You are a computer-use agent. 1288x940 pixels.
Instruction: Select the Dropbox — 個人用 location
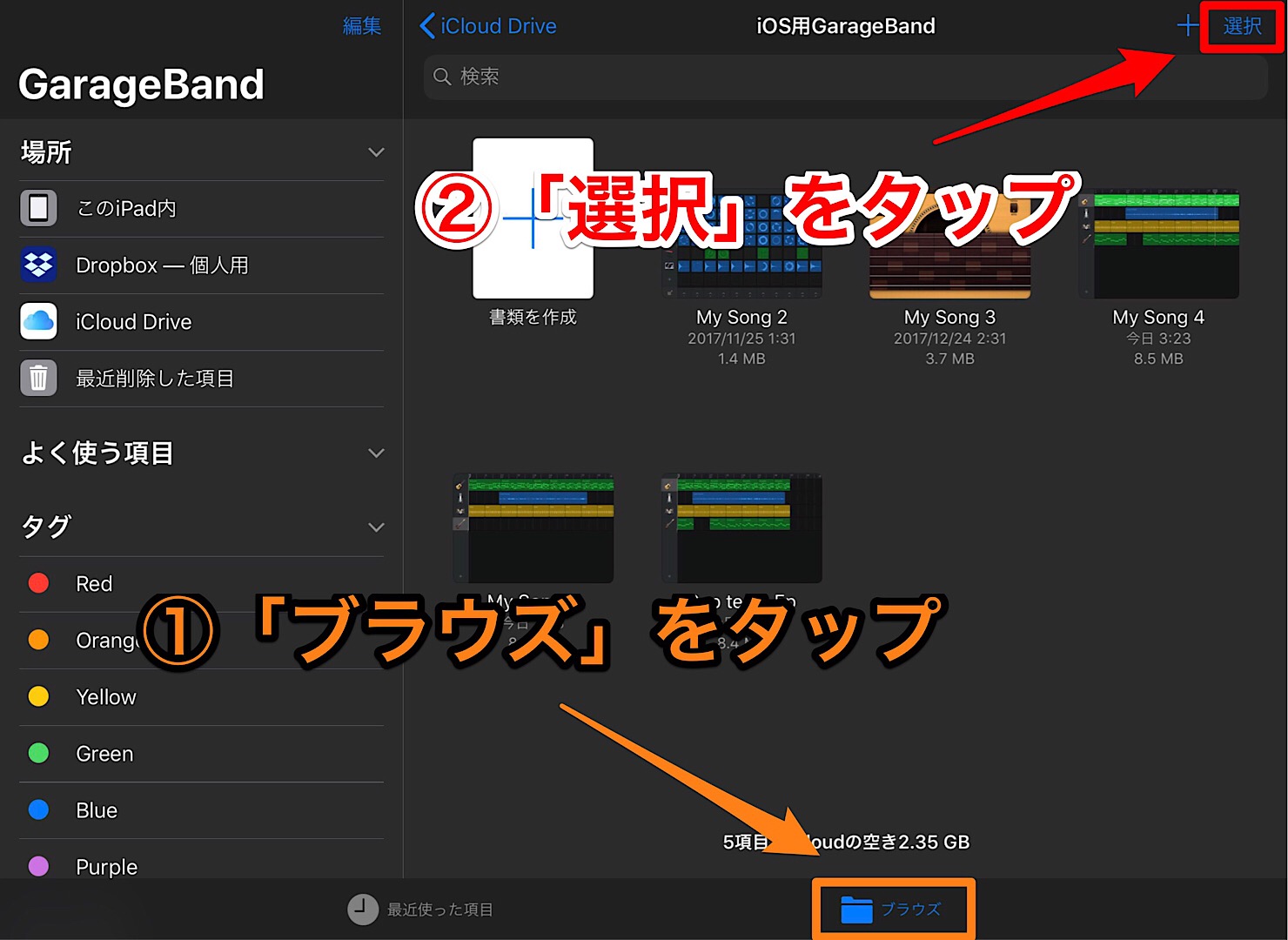point(162,265)
